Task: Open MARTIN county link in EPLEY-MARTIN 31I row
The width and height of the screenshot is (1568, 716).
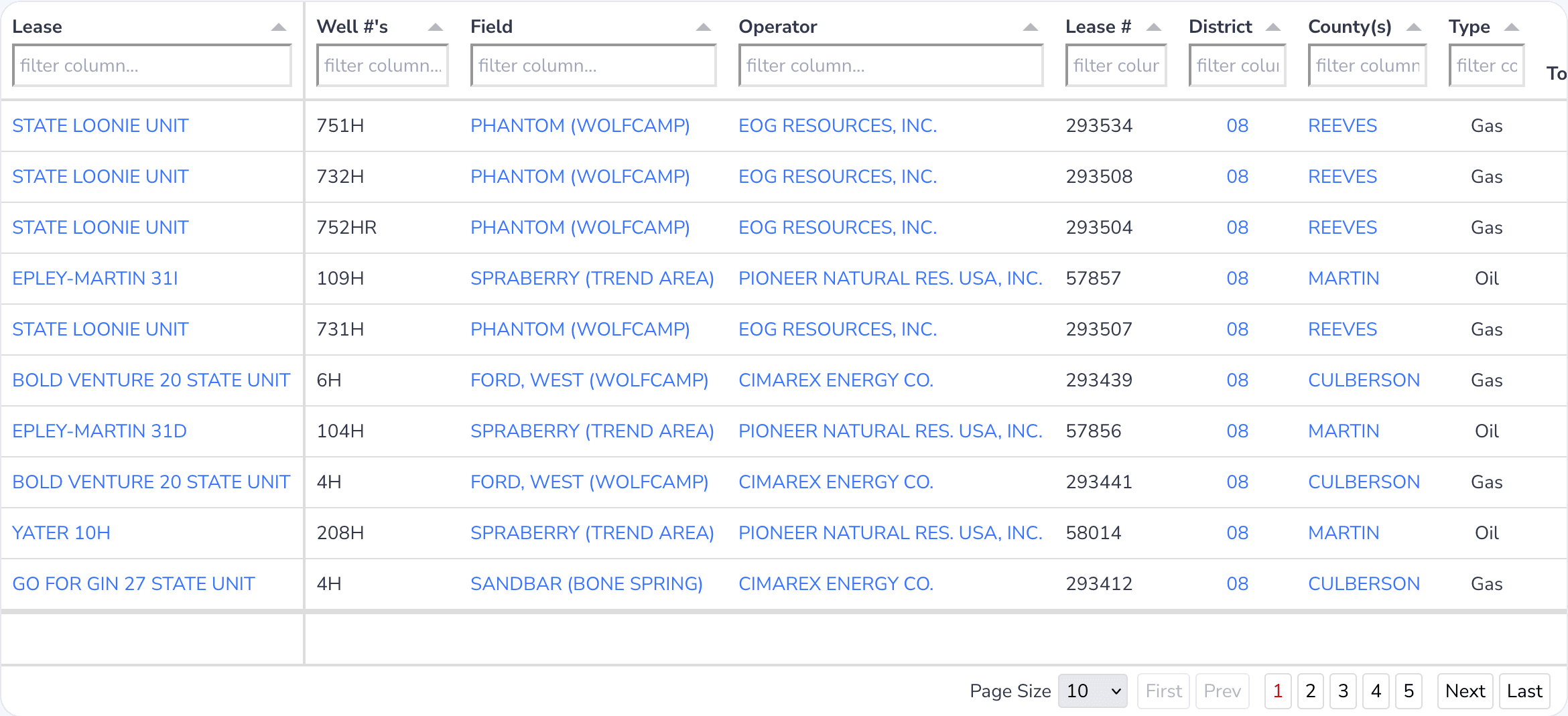Action: [x=1344, y=278]
